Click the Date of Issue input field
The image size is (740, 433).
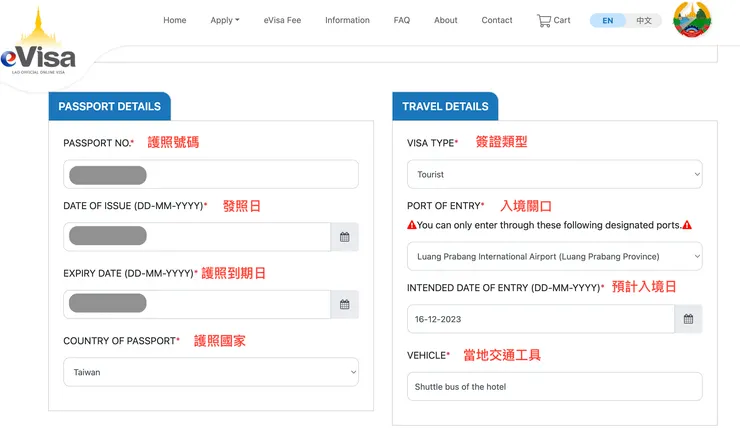[197, 237]
